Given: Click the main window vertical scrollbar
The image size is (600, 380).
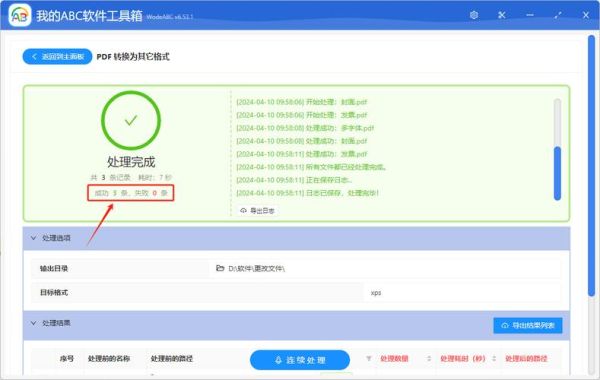Looking at the screenshot, I should (x=591, y=165).
